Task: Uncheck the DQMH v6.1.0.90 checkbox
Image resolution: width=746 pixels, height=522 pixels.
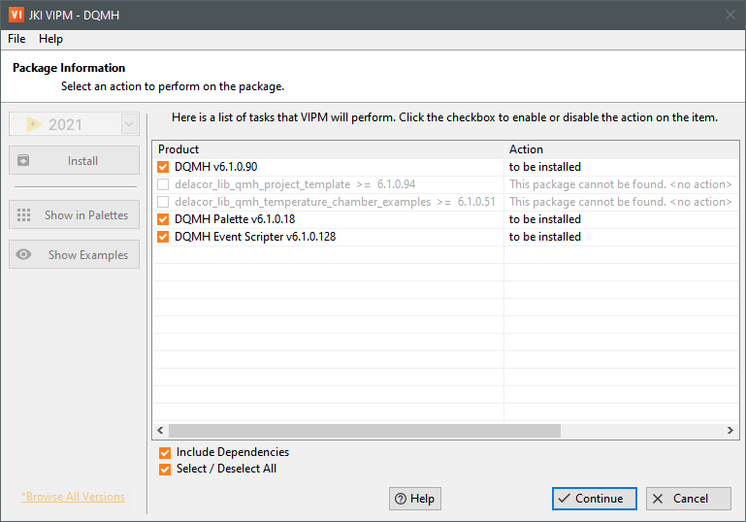Action: pyautogui.click(x=163, y=167)
